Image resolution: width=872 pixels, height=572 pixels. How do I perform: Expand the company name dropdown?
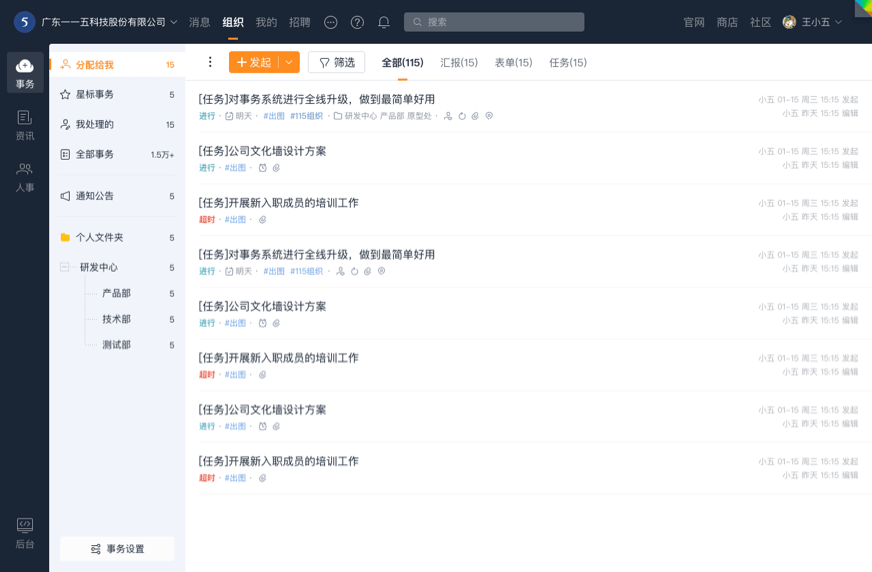coord(174,22)
